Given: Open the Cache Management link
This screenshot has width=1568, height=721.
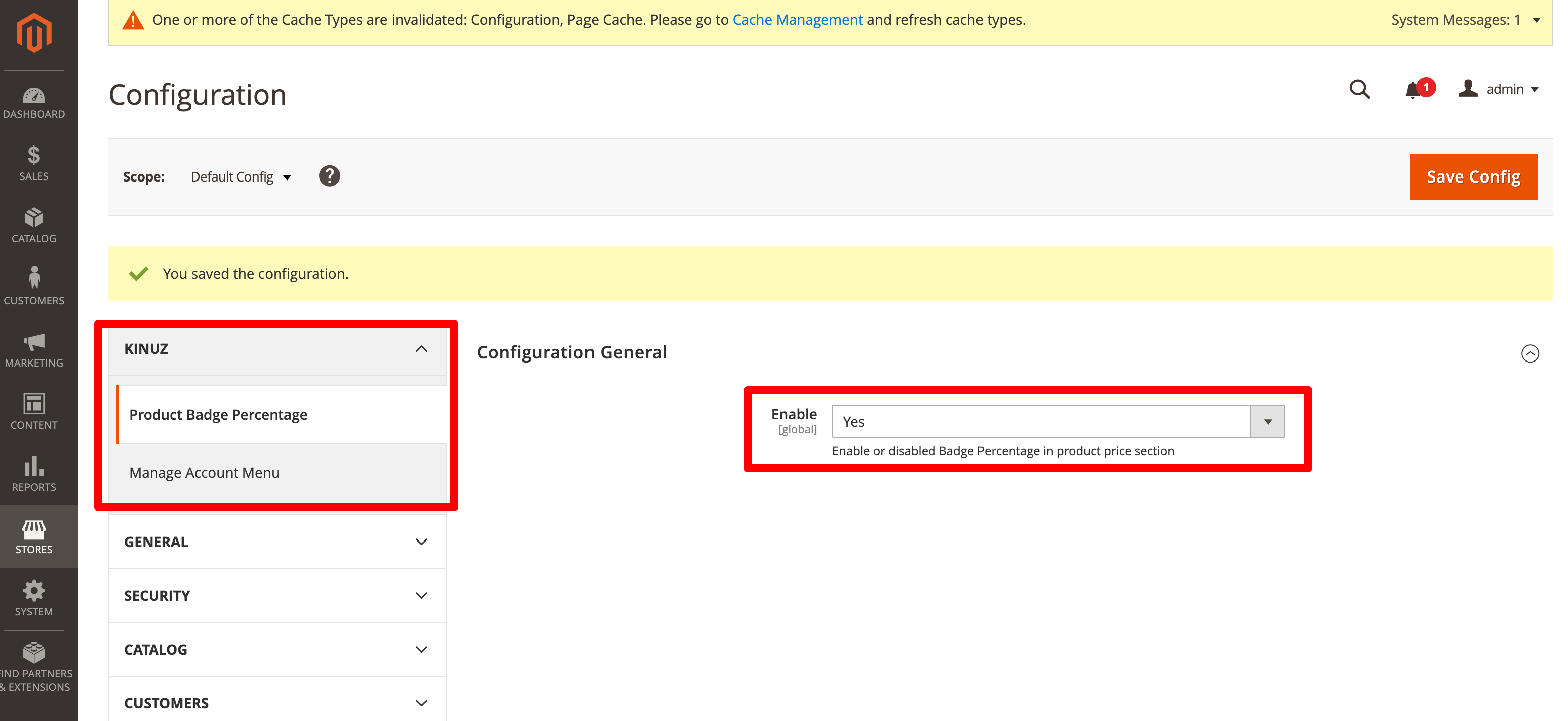Looking at the screenshot, I should point(798,20).
